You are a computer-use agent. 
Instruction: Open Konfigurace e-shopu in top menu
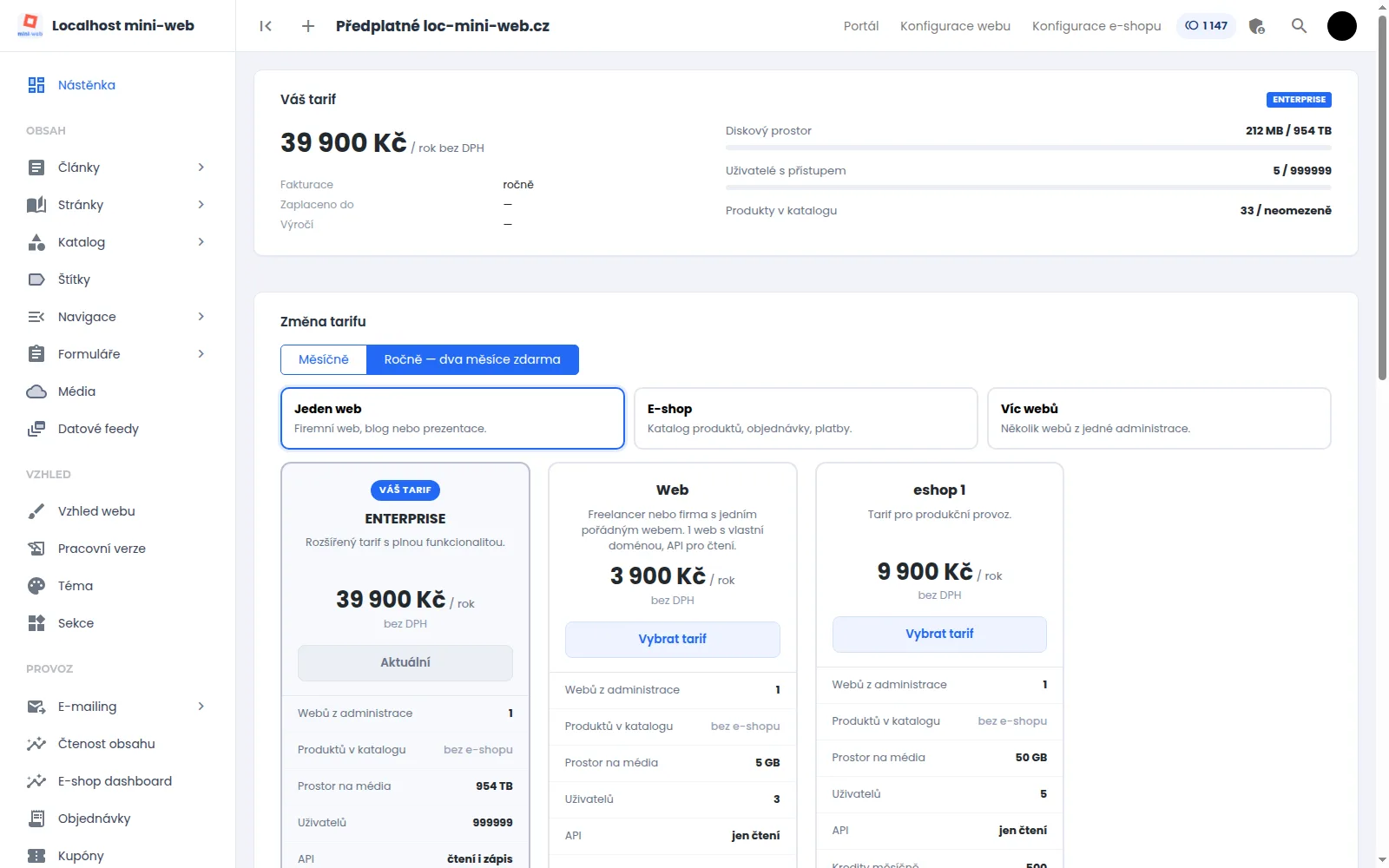click(x=1096, y=26)
